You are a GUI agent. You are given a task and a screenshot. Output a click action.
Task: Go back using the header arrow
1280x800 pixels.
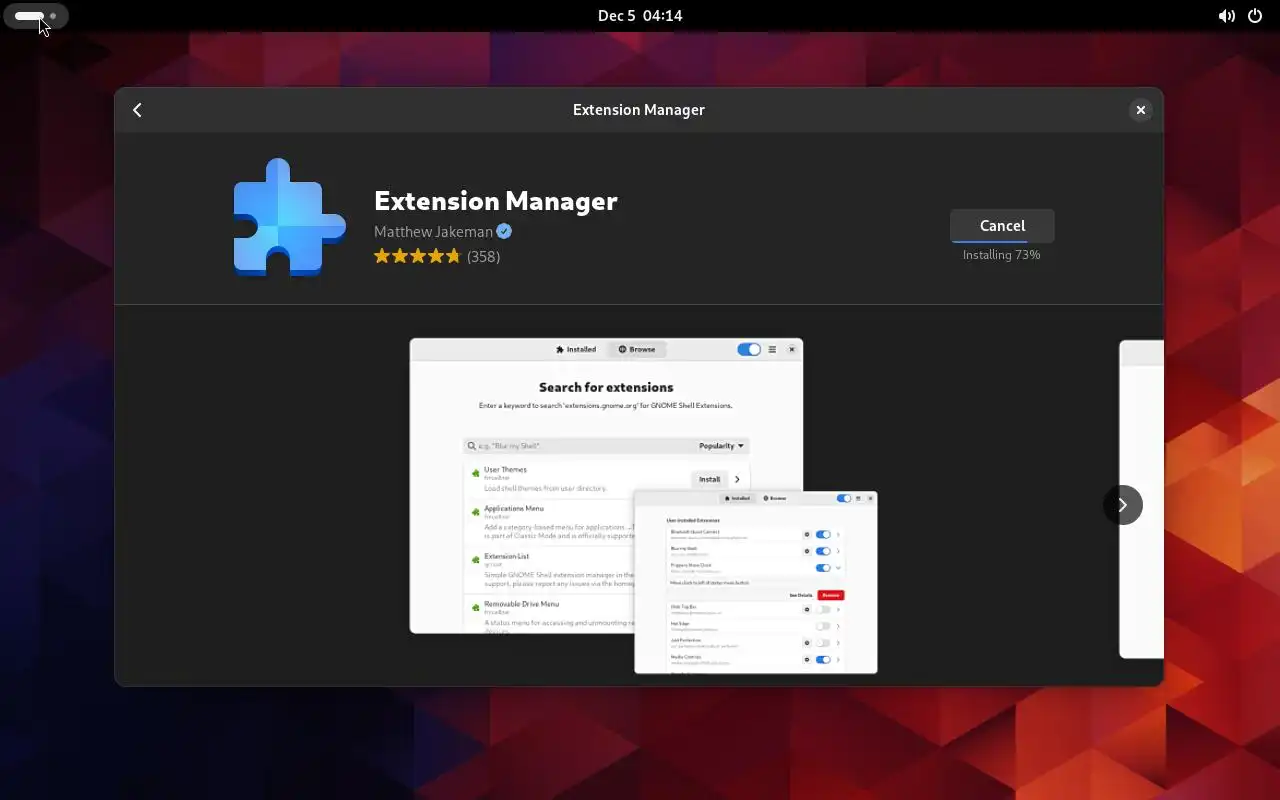pyautogui.click(x=138, y=110)
